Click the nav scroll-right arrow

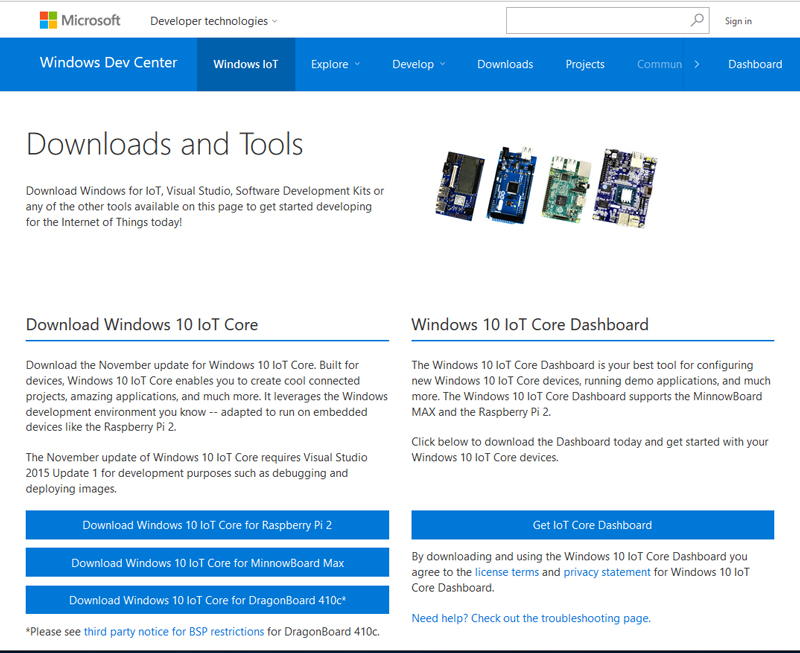point(696,64)
